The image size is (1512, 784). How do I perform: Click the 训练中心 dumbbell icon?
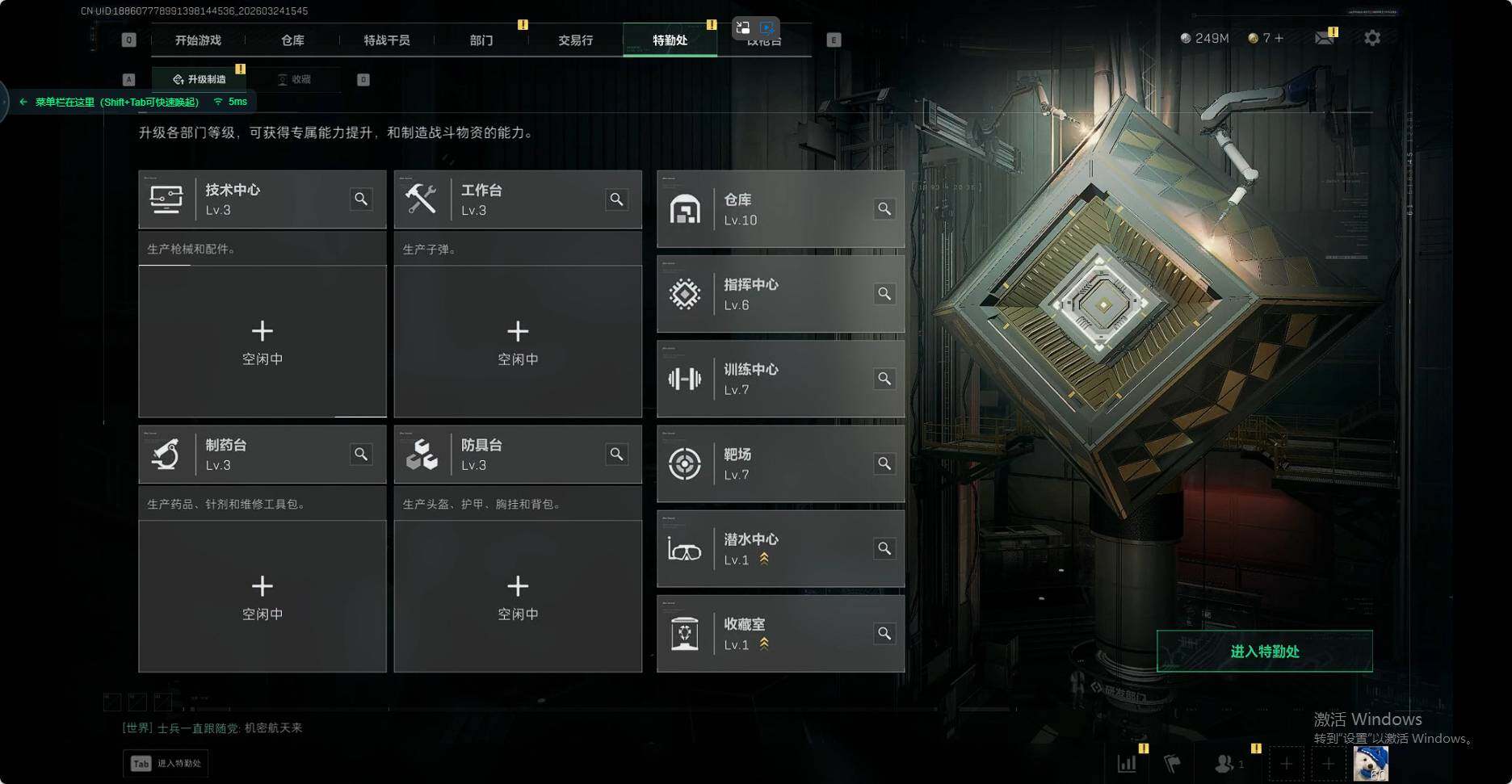click(685, 379)
